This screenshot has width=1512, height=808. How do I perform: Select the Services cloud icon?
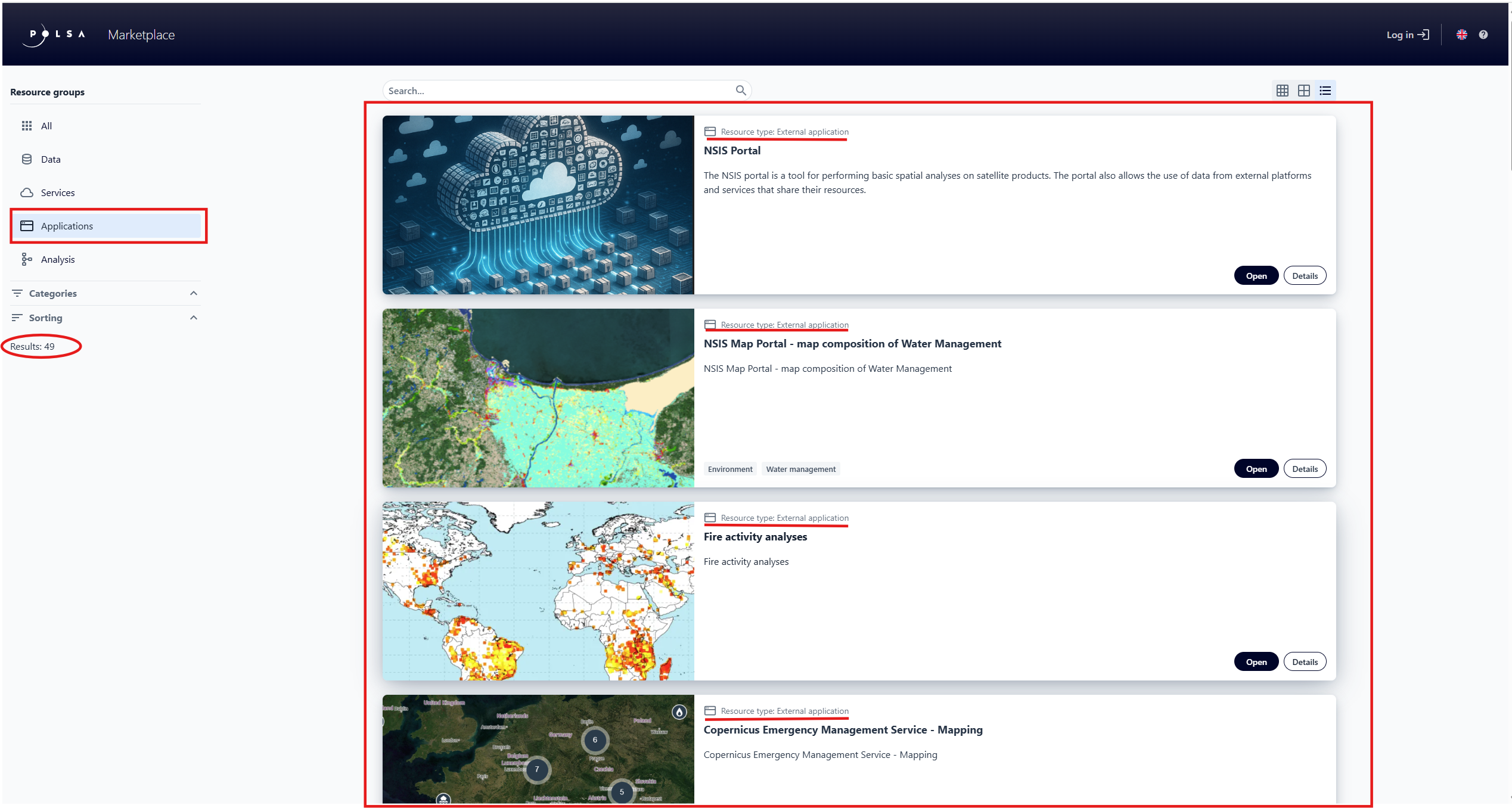coord(27,192)
